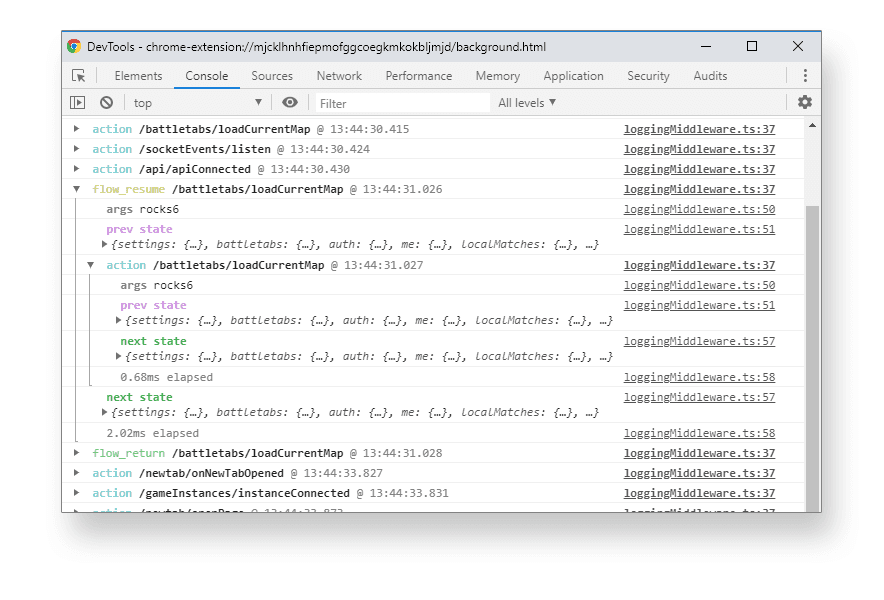Collapse the flow_resume loadCurrentMap entry
The image size is (884, 600).
[x=77, y=189]
